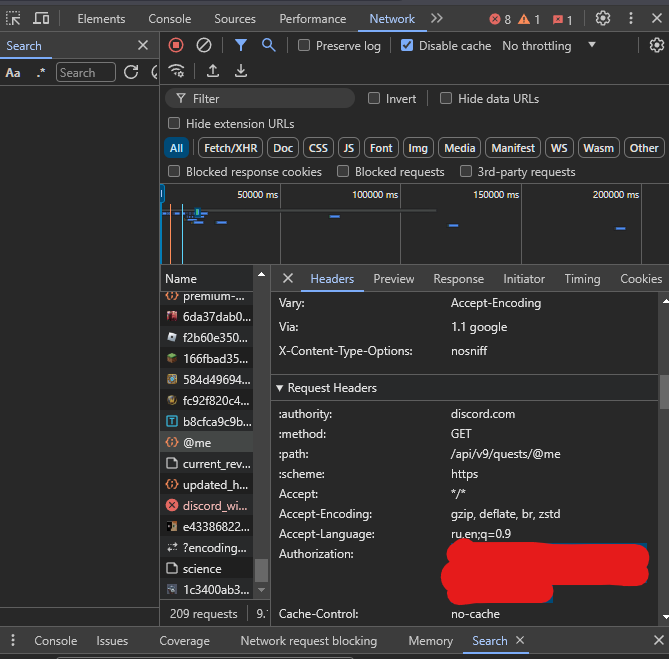Click the warnings triangle badge
This screenshot has height=659, width=669.
coord(529,19)
